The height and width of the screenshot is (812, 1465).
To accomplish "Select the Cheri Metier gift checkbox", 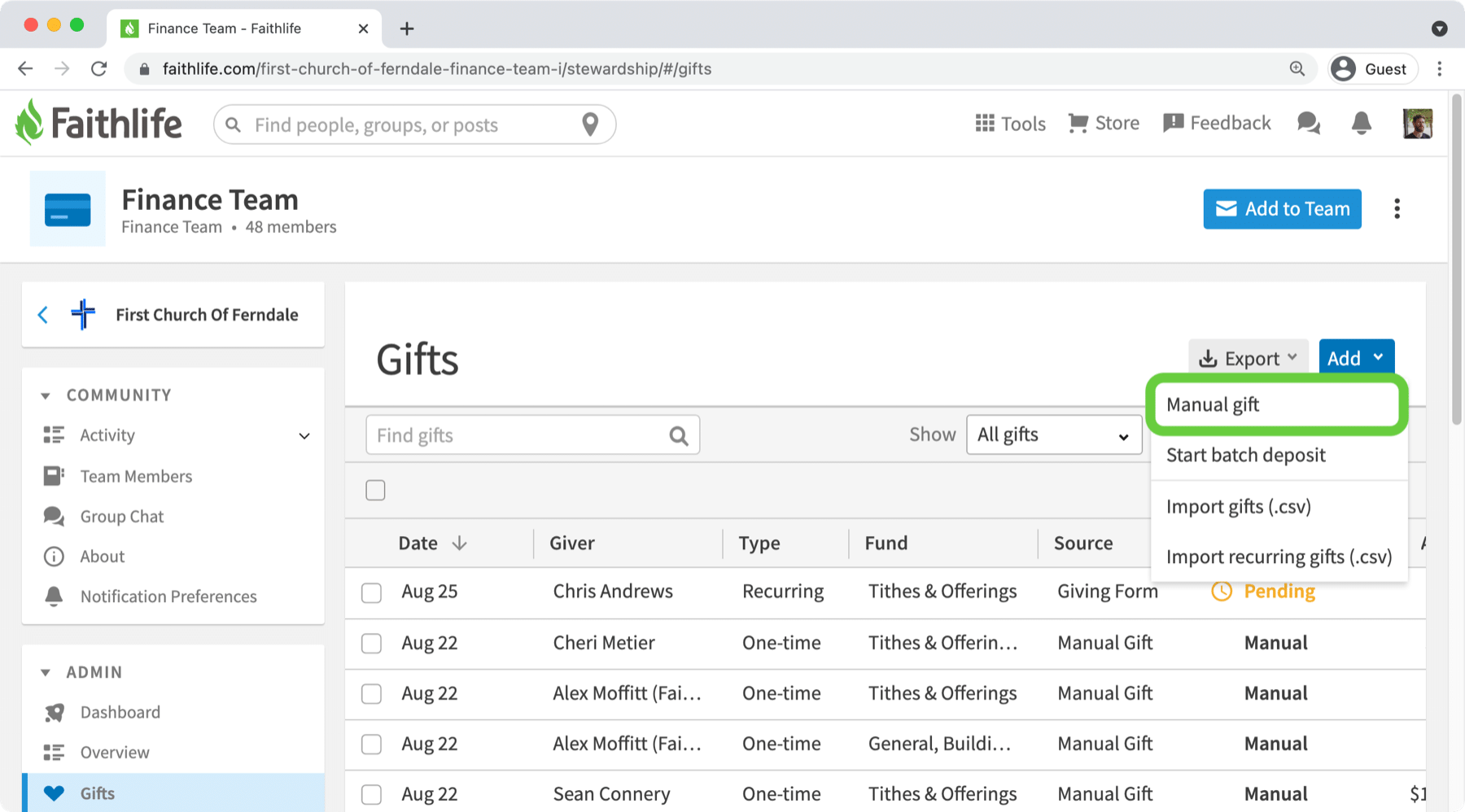I will [372, 644].
